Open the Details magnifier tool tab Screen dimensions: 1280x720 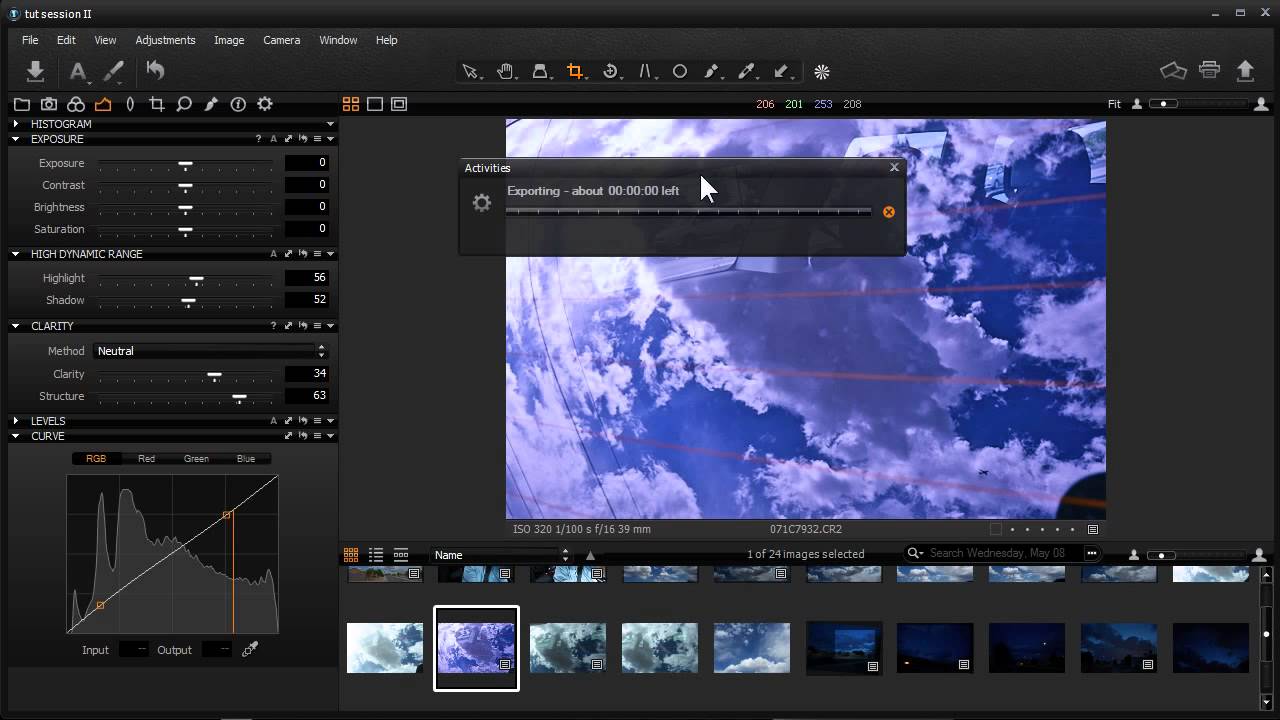[x=184, y=104]
